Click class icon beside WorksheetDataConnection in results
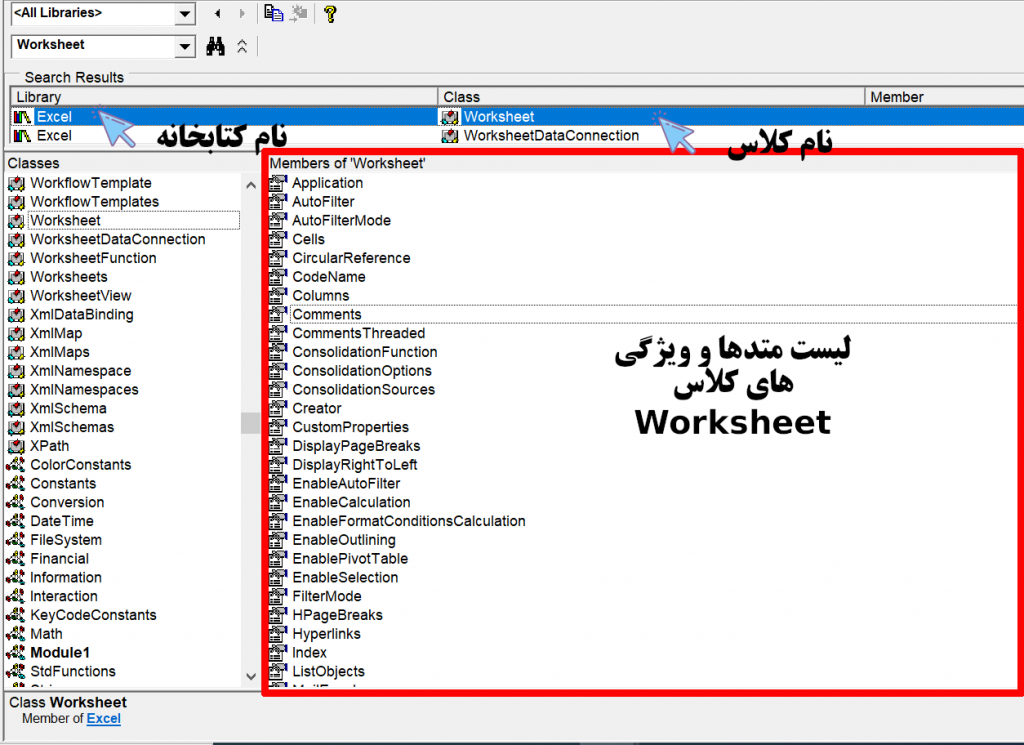Screen dimensions: 1024x745 [450, 136]
